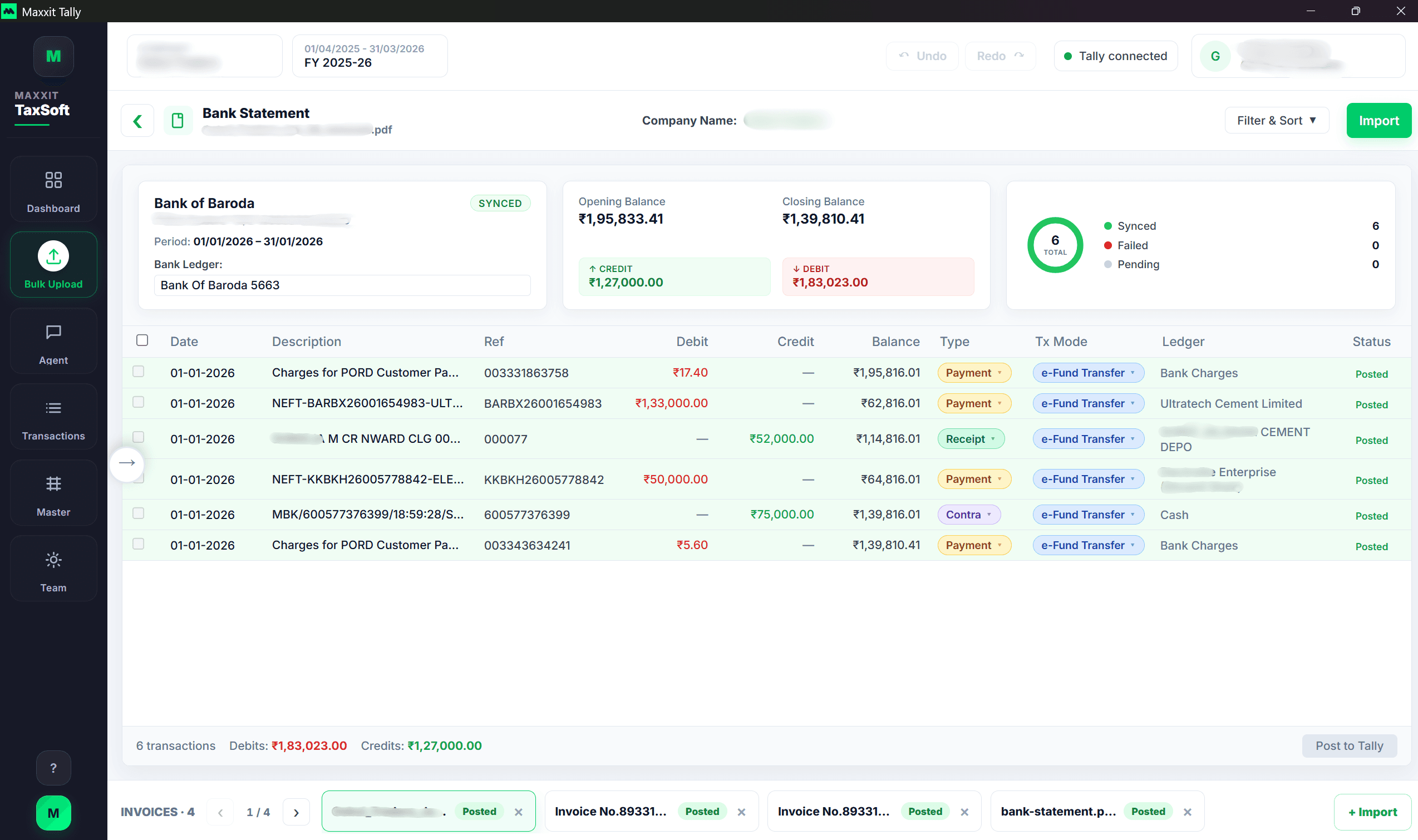Click the Ultratech Cement Limited ledger
1418x840 pixels.
tap(1230, 403)
